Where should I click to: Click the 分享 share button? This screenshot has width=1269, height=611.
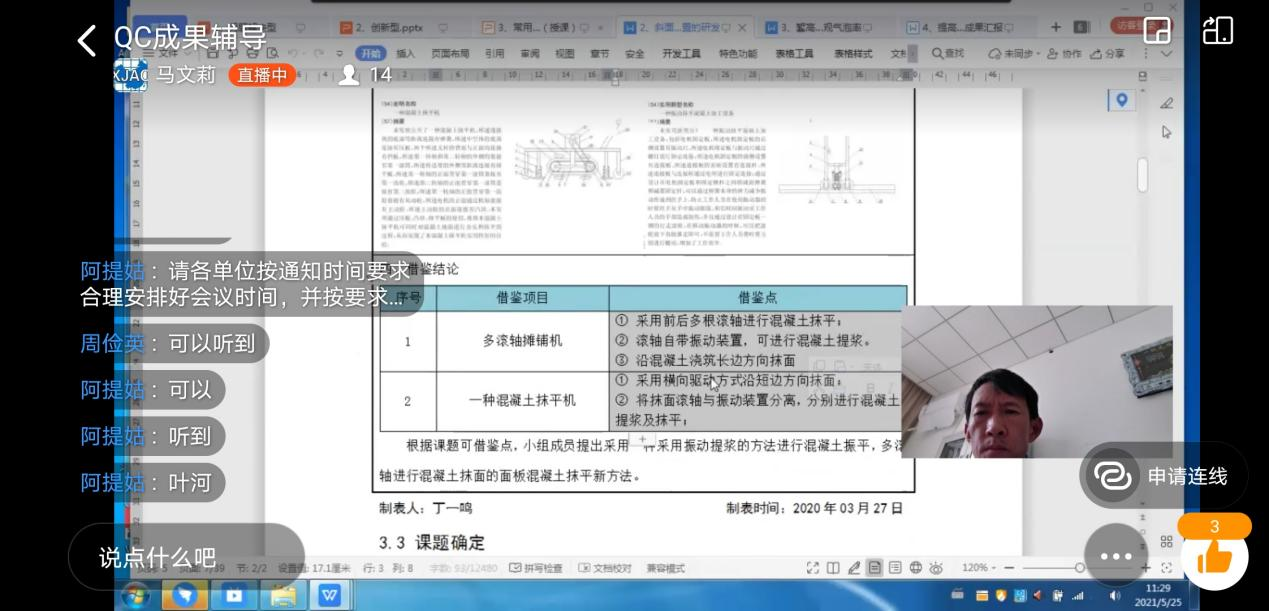point(1108,54)
